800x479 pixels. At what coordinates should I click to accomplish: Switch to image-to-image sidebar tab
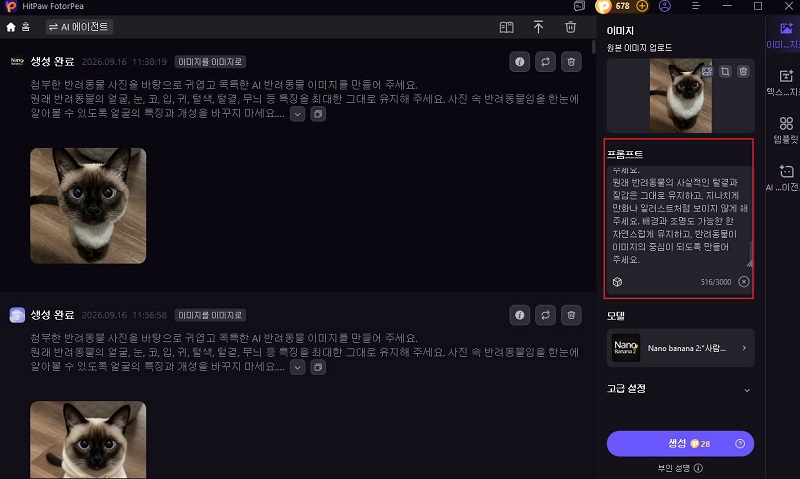point(785,35)
